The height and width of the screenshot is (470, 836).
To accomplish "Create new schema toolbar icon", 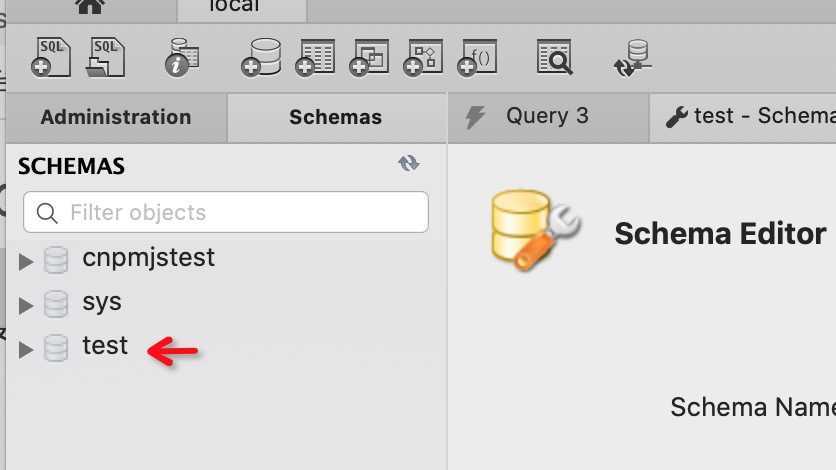I will coord(261,58).
